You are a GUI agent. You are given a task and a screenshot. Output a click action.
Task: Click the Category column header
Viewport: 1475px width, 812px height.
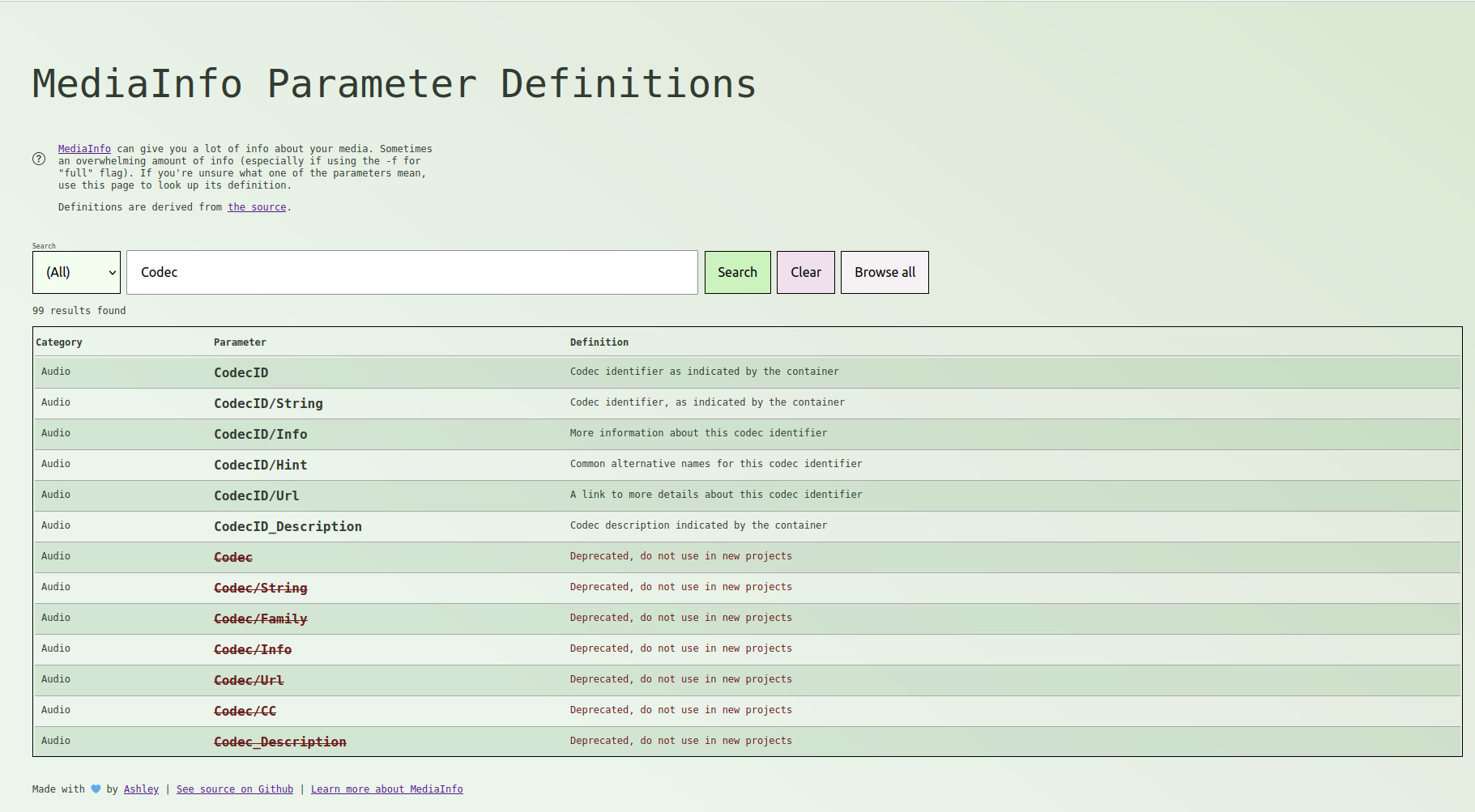(x=59, y=342)
